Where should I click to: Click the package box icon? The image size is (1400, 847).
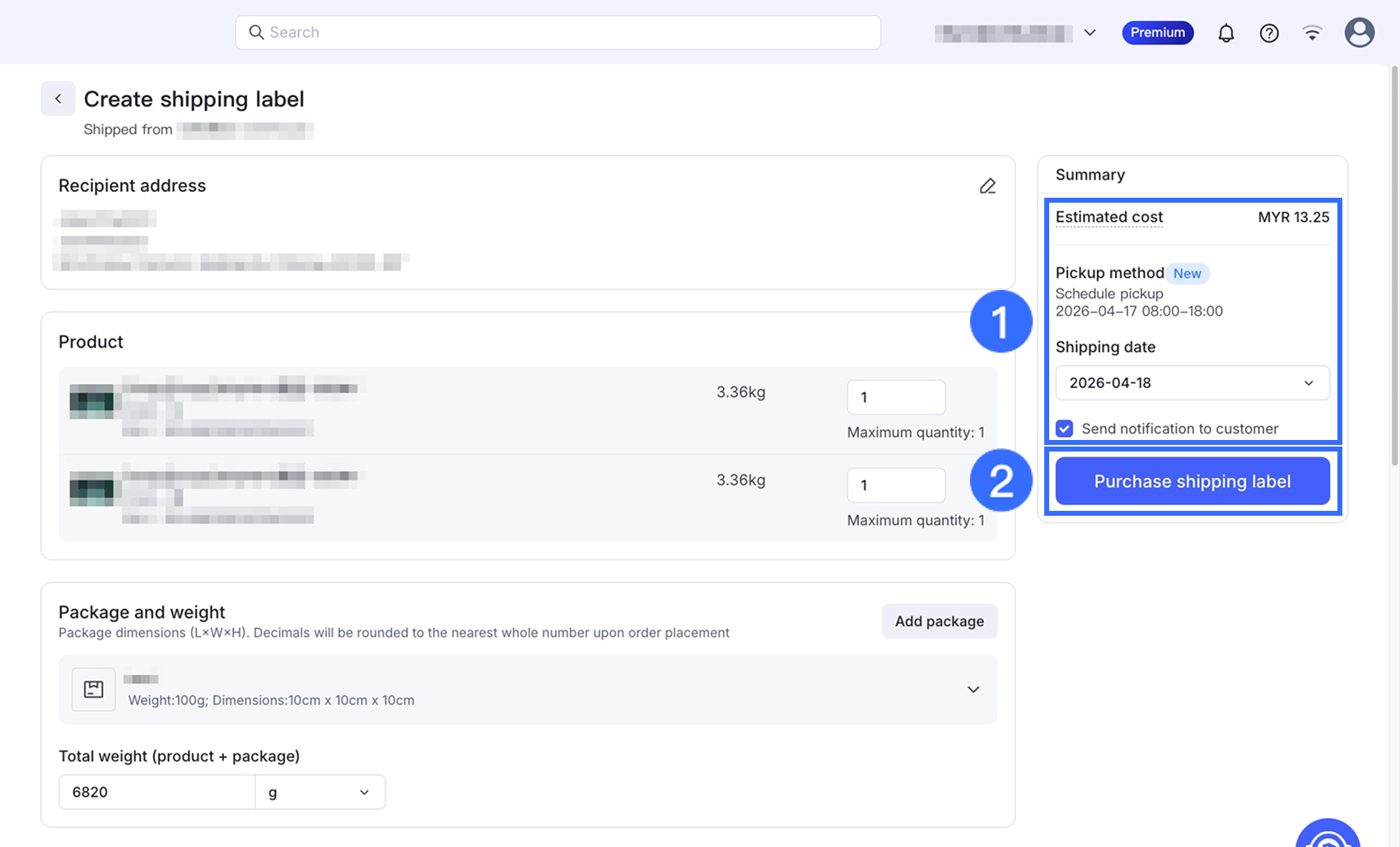94,690
